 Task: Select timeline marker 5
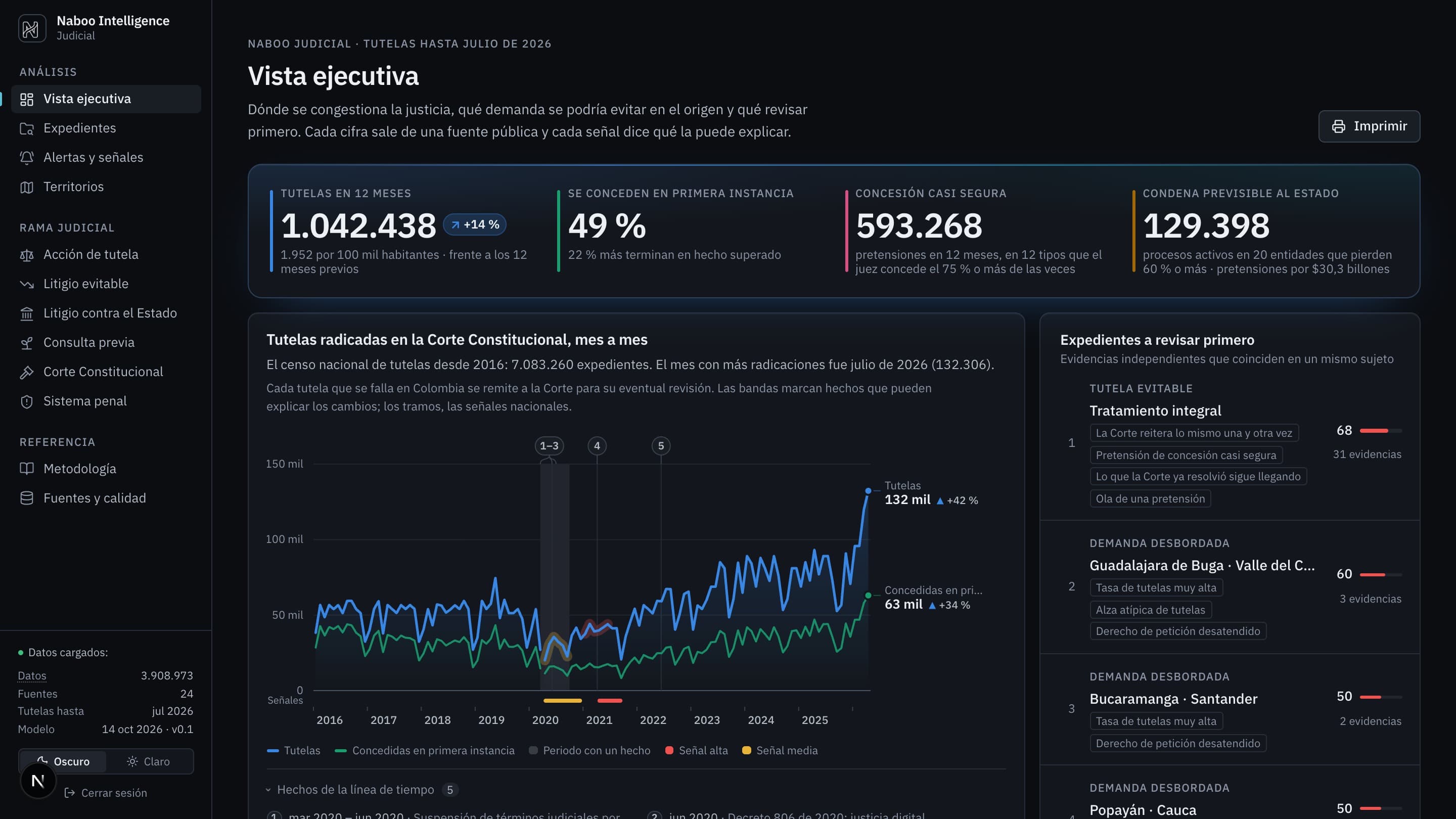tap(661, 446)
